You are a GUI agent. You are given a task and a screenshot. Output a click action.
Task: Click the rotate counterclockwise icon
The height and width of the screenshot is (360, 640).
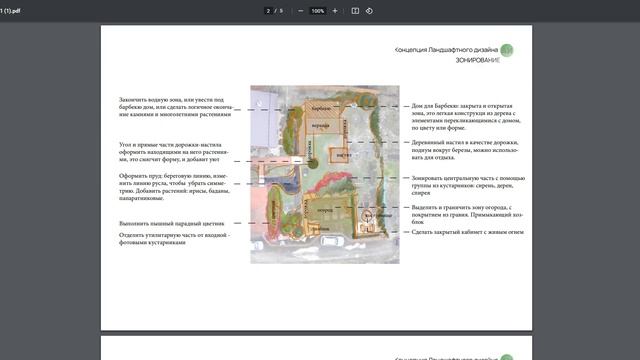[369, 11]
